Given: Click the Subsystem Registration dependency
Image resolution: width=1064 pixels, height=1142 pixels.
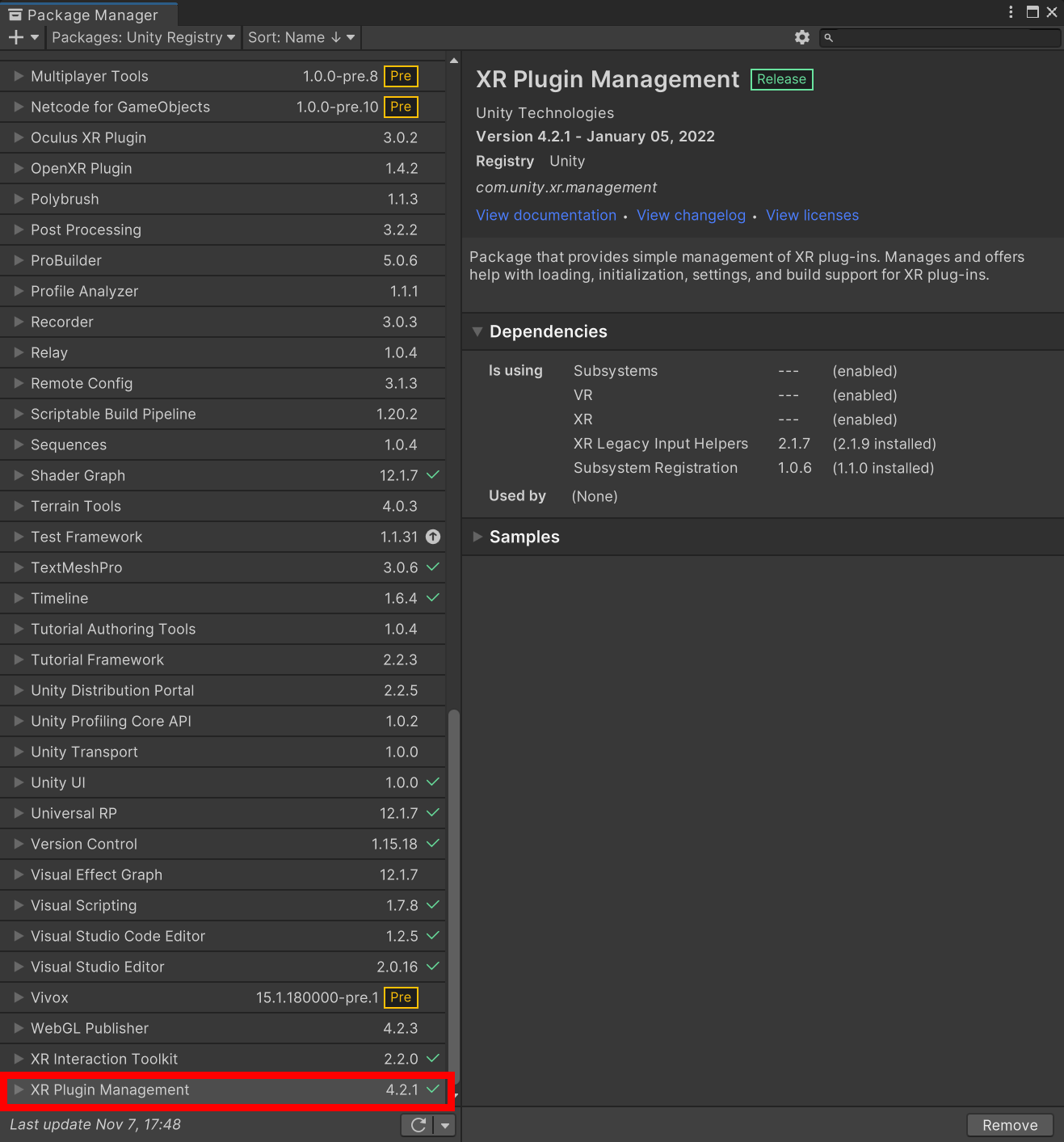Looking at the screenshot, I should tap(655, 468).
